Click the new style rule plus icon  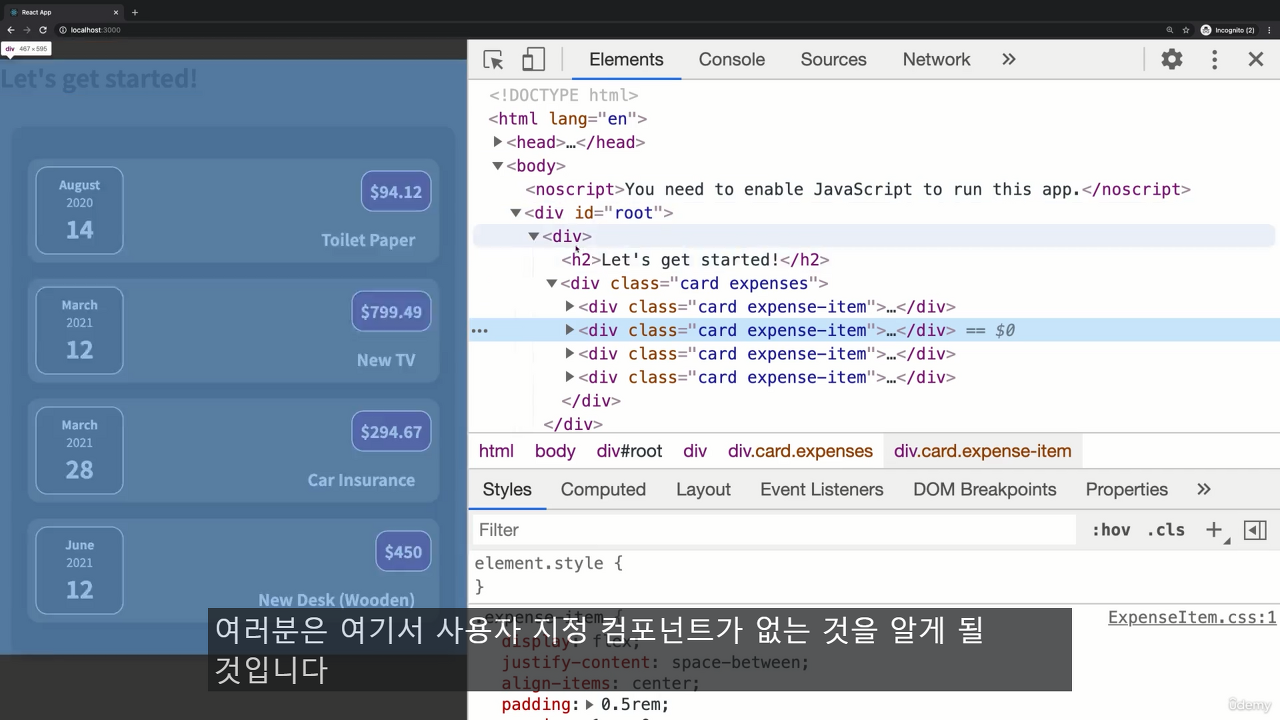point(1214,530)
